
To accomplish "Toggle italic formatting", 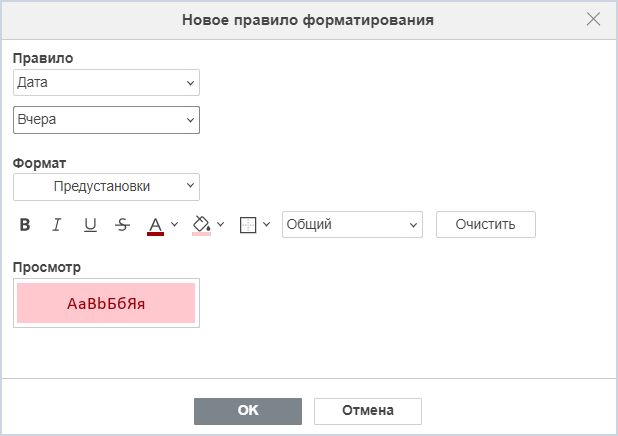I will [57, 225].
